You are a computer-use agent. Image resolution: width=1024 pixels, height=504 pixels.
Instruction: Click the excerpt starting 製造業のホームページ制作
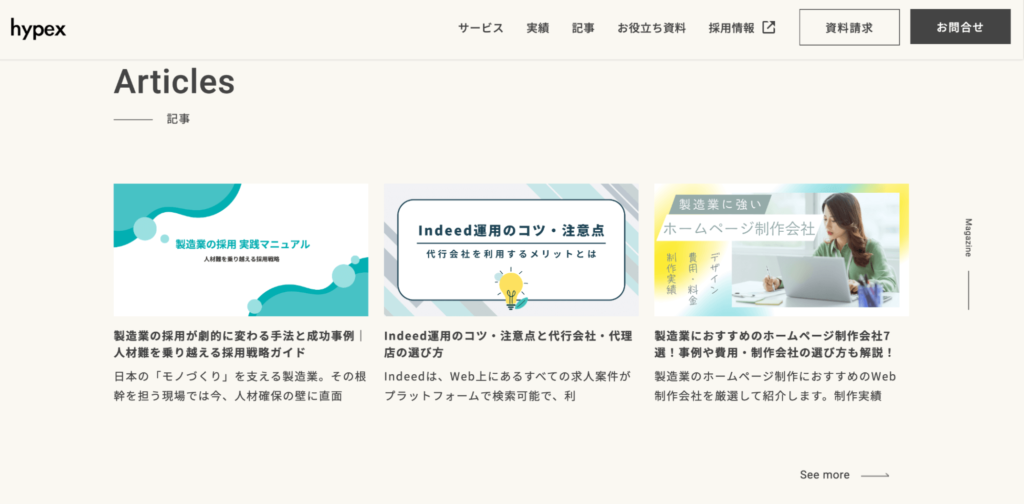[775, 386]
